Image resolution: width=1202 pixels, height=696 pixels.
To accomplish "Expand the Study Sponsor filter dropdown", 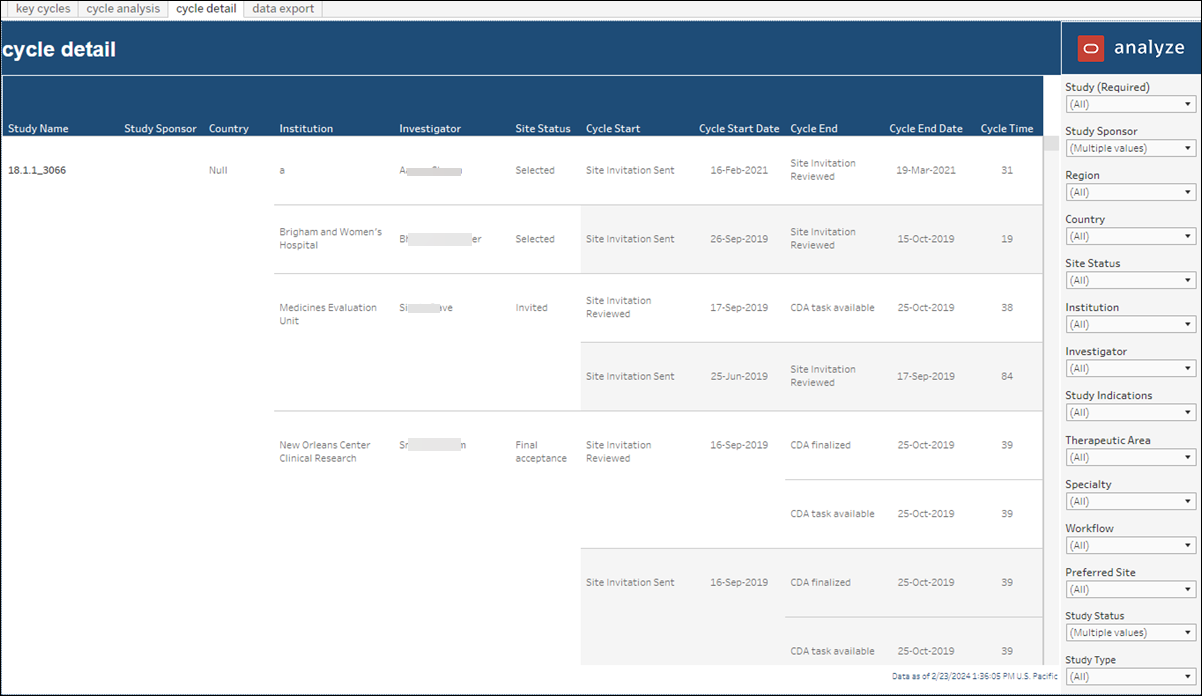I will click(x=1130, y=148).
